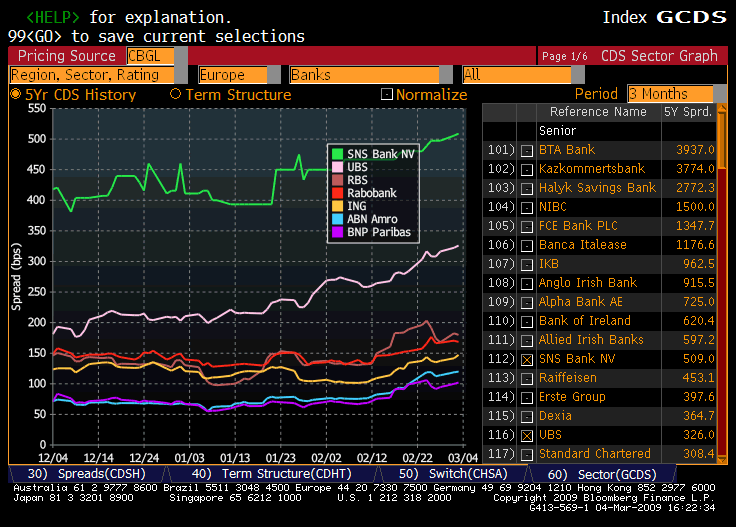Click the scrollbar up arrow of bank list
Screen dimensions: 736x527
tap(722, 108)
